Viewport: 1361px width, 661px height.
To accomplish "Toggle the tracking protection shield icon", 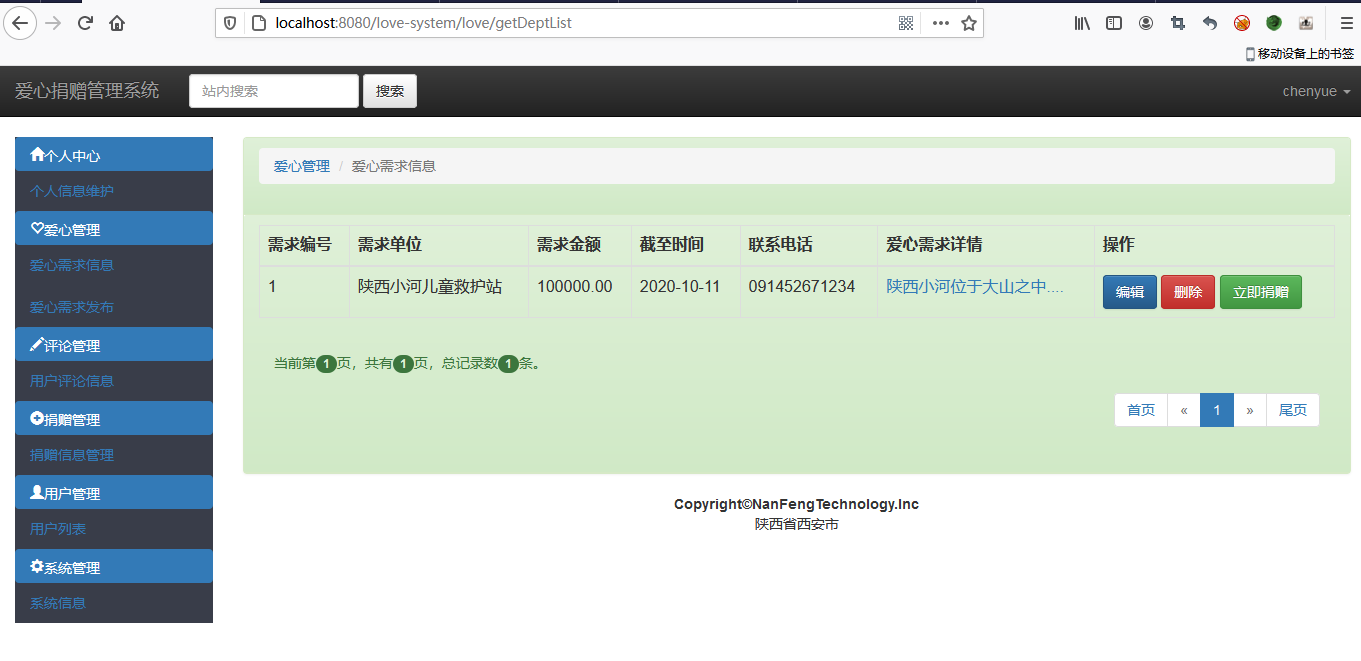I will click(x=229, y=22).
